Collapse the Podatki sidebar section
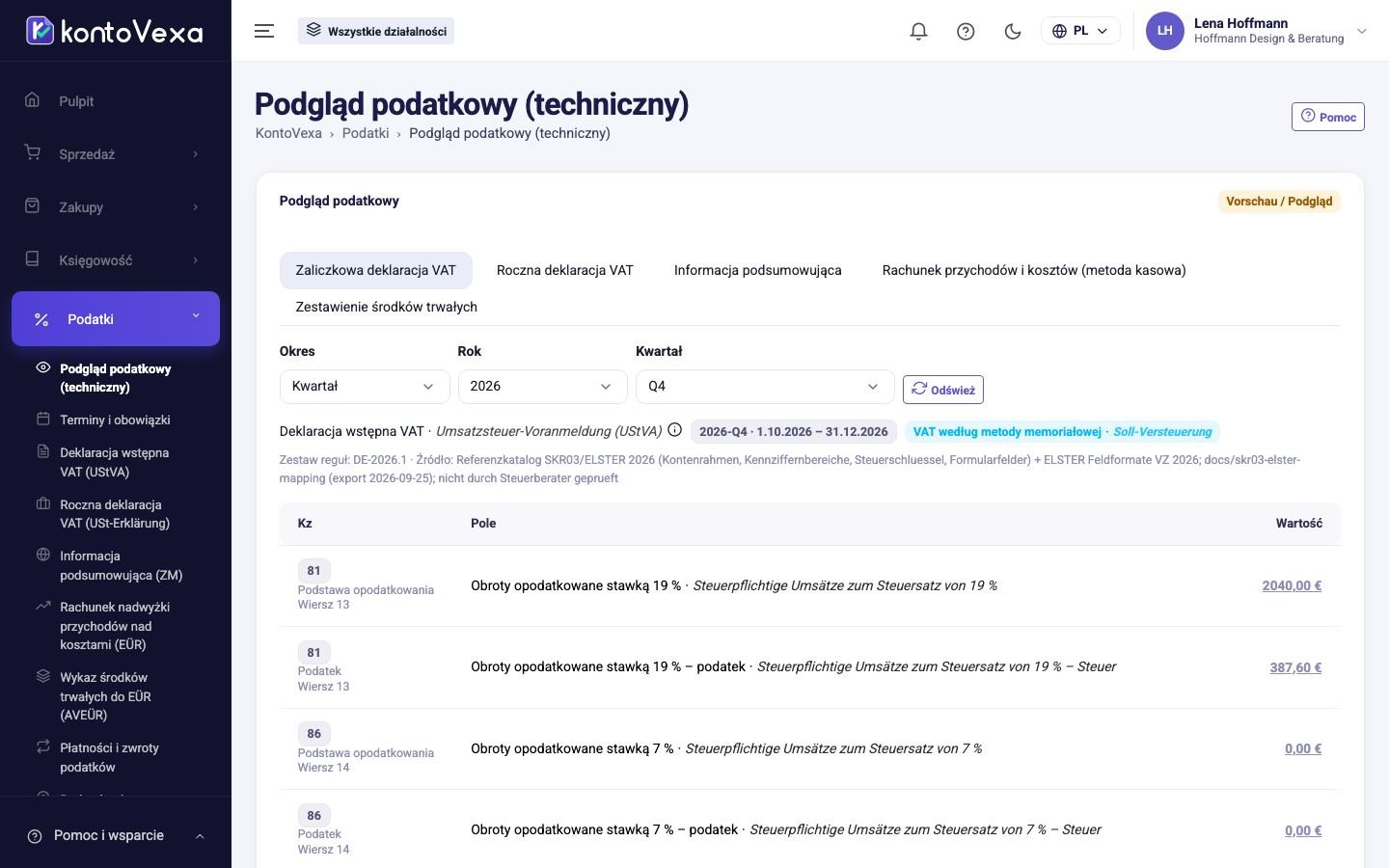Screen dimensions: 1389x868 point(116,318)
